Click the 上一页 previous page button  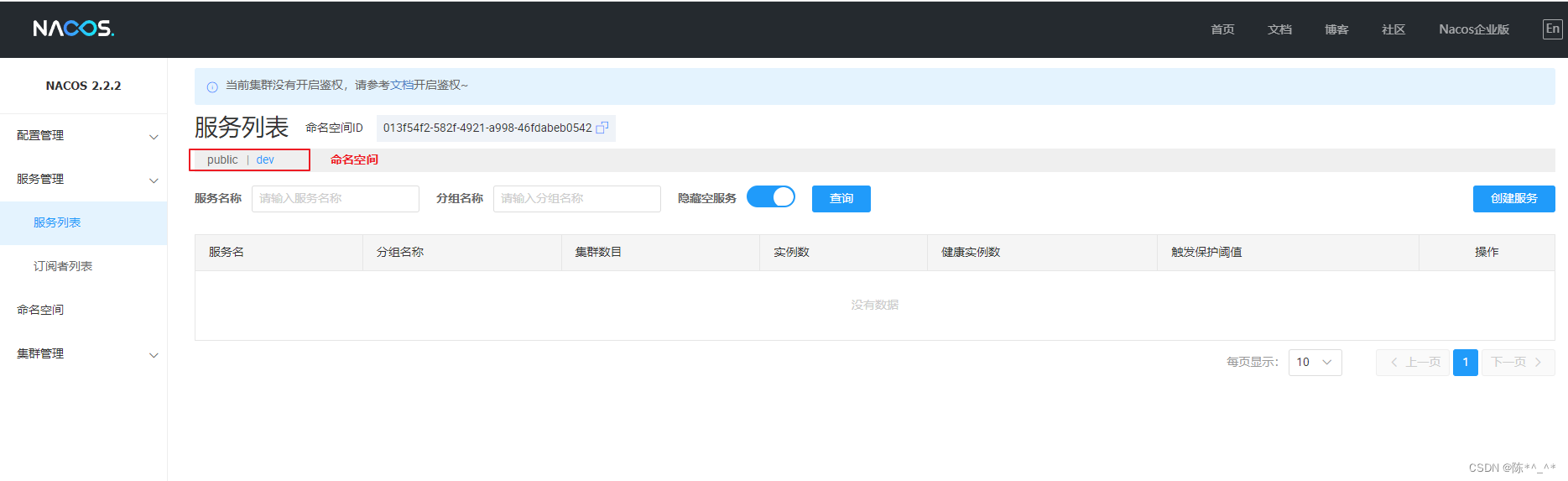coord(1413,363)
